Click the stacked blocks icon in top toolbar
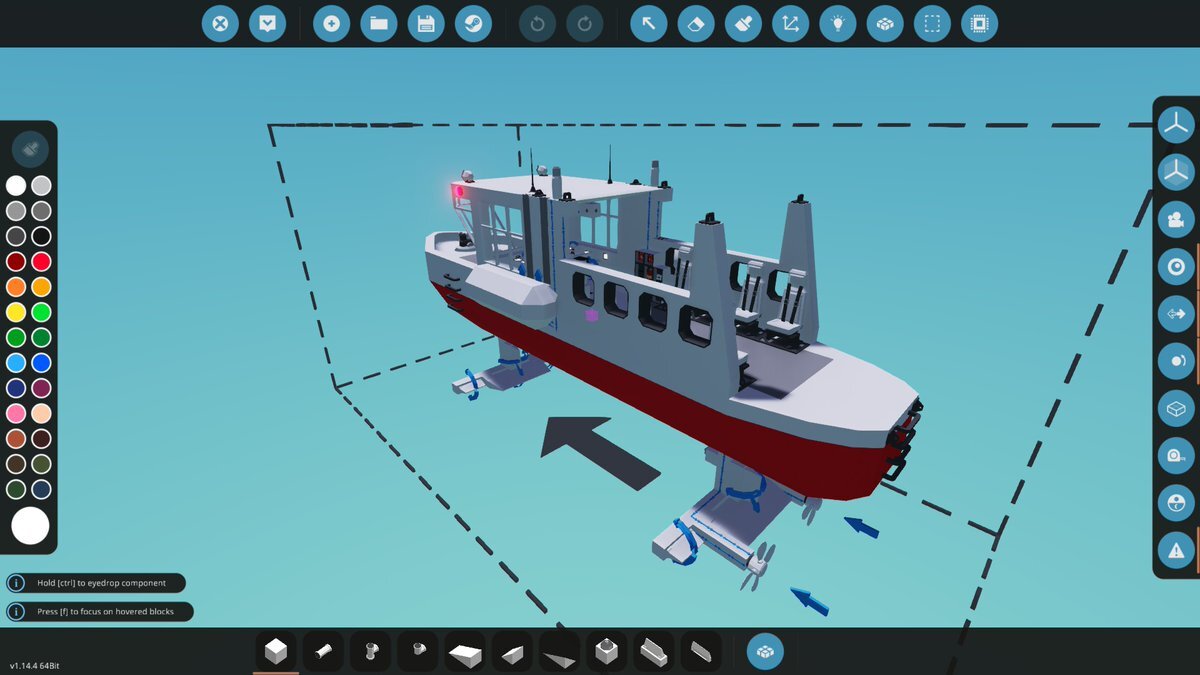The width and height of the screenshot is (1200, 675). tap(885, 23)
